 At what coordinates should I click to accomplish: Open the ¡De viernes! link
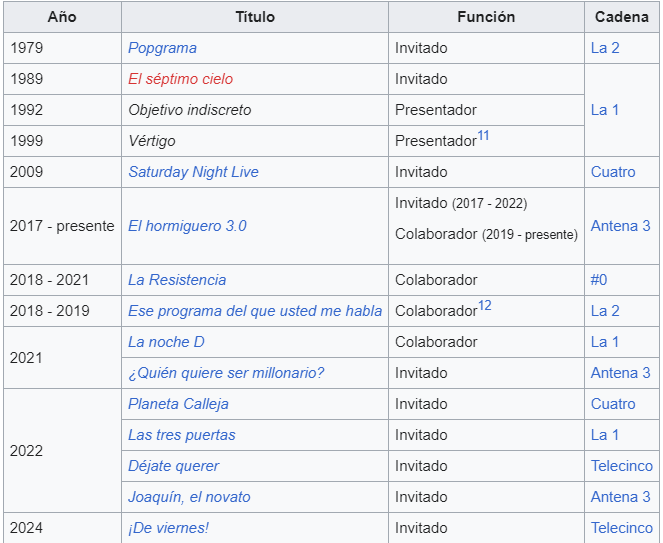pos(168,528)
